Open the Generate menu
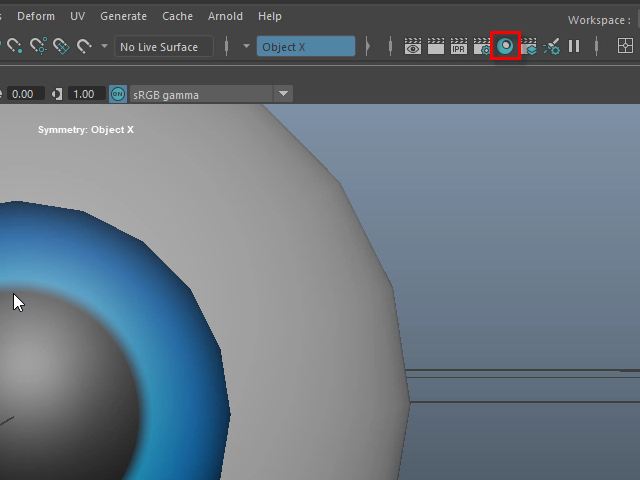 point(123,16)
